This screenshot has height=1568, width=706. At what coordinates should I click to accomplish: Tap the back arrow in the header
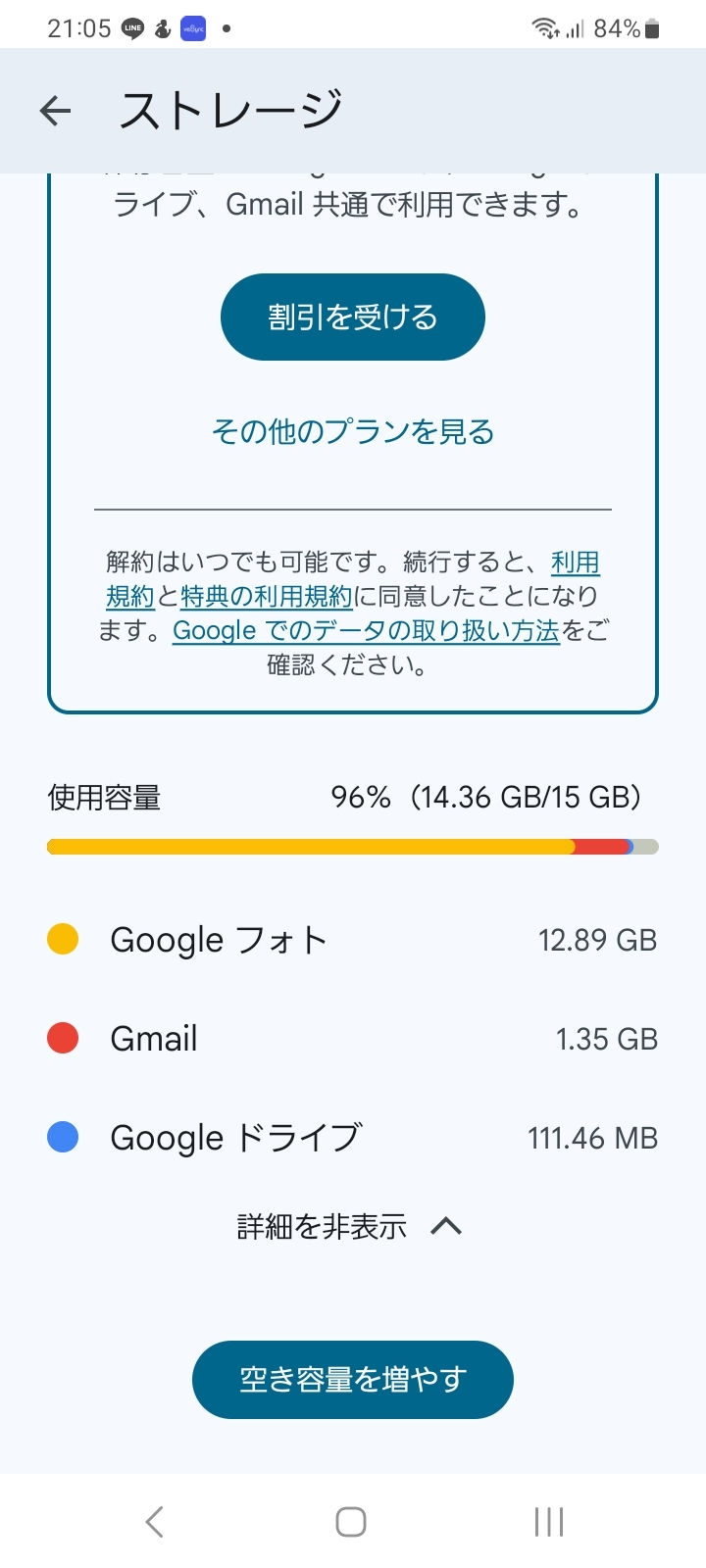tap(56, 111)
